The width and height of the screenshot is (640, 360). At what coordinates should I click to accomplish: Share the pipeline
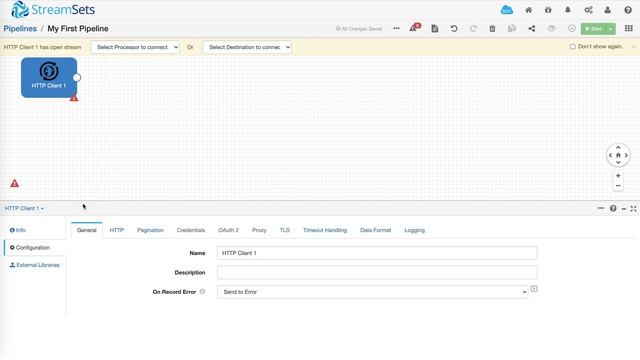point(531,29)
